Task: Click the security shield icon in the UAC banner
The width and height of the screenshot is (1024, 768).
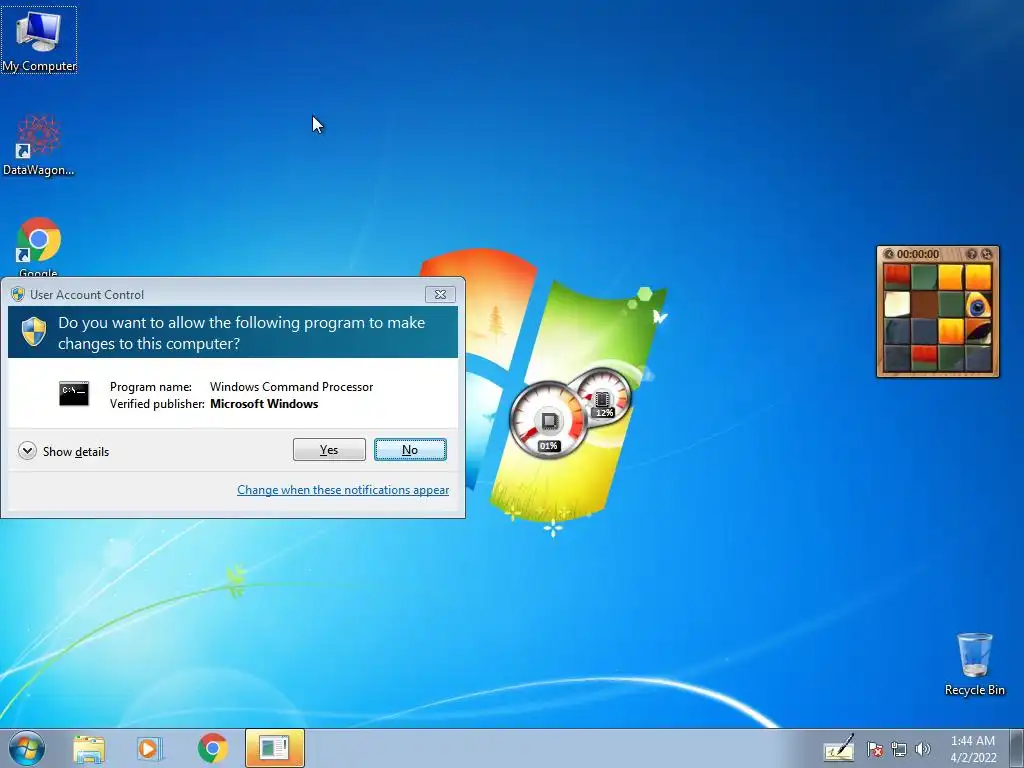Action: pyautogui.click(x=34, y=332)
